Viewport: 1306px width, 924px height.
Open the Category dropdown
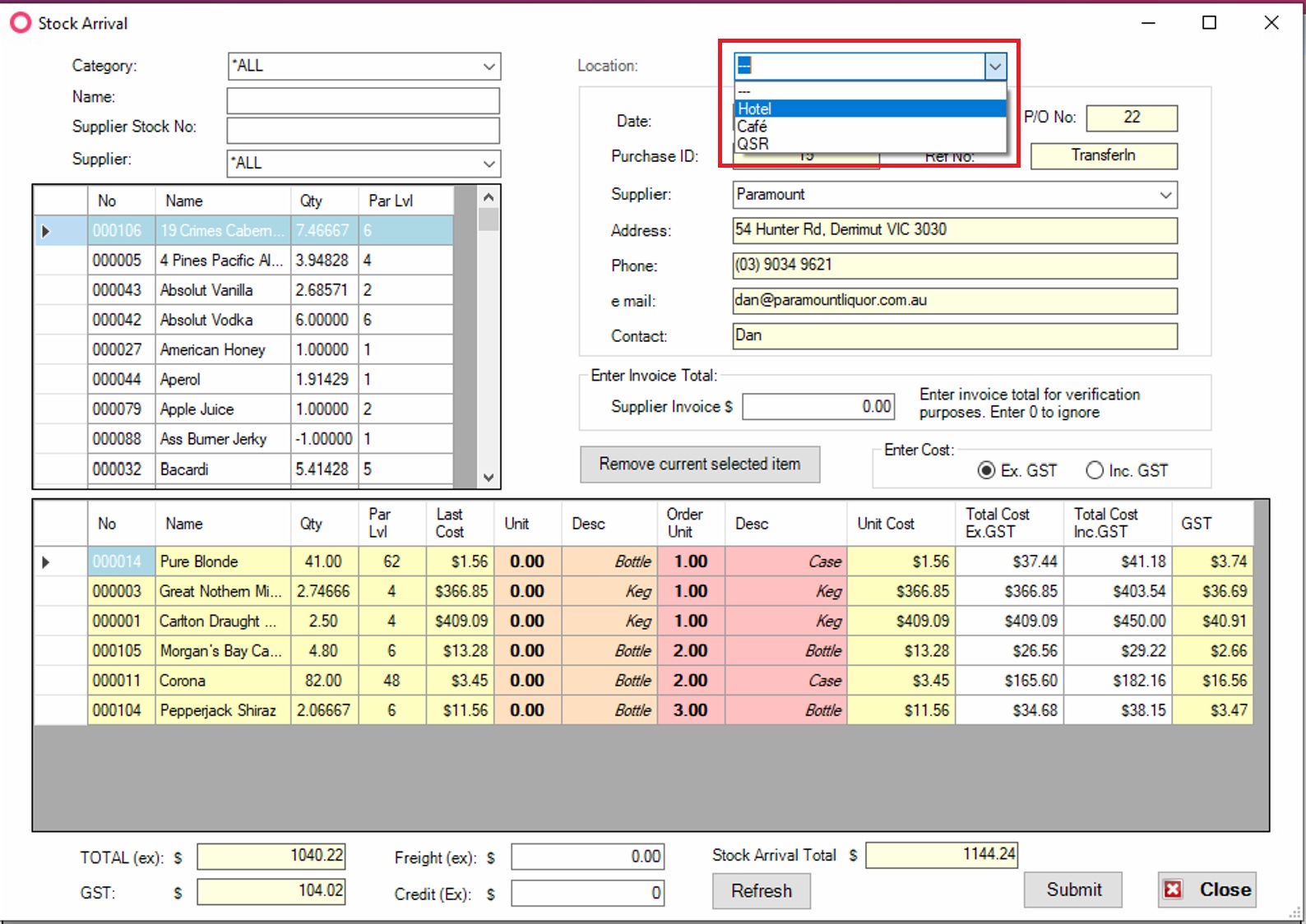489,67
